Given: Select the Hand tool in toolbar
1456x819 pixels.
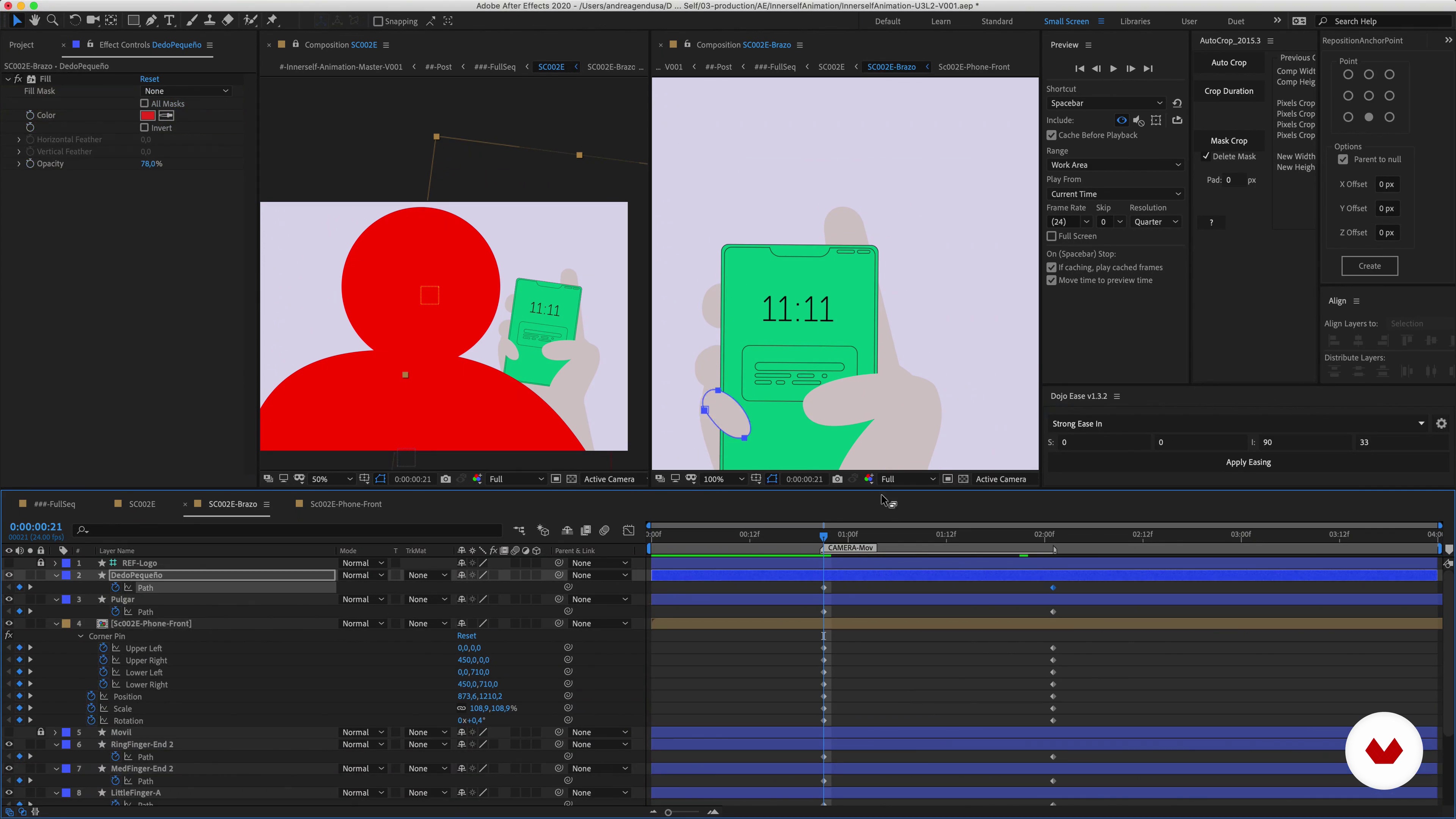Looking at the screenshot, I should [x=35, y=20].
